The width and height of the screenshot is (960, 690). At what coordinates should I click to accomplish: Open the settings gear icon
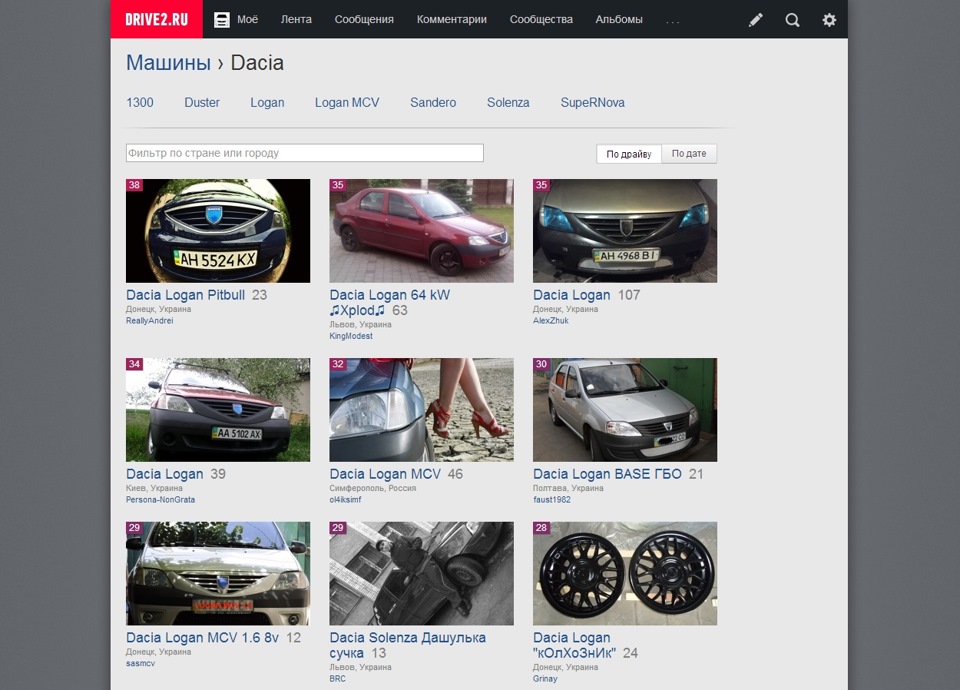[829, 20]
